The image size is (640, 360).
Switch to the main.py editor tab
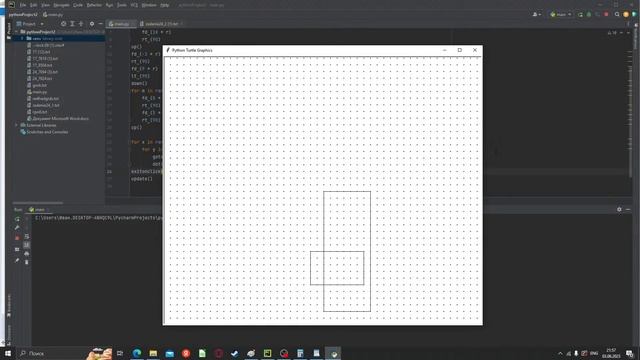tap(120, 24)
